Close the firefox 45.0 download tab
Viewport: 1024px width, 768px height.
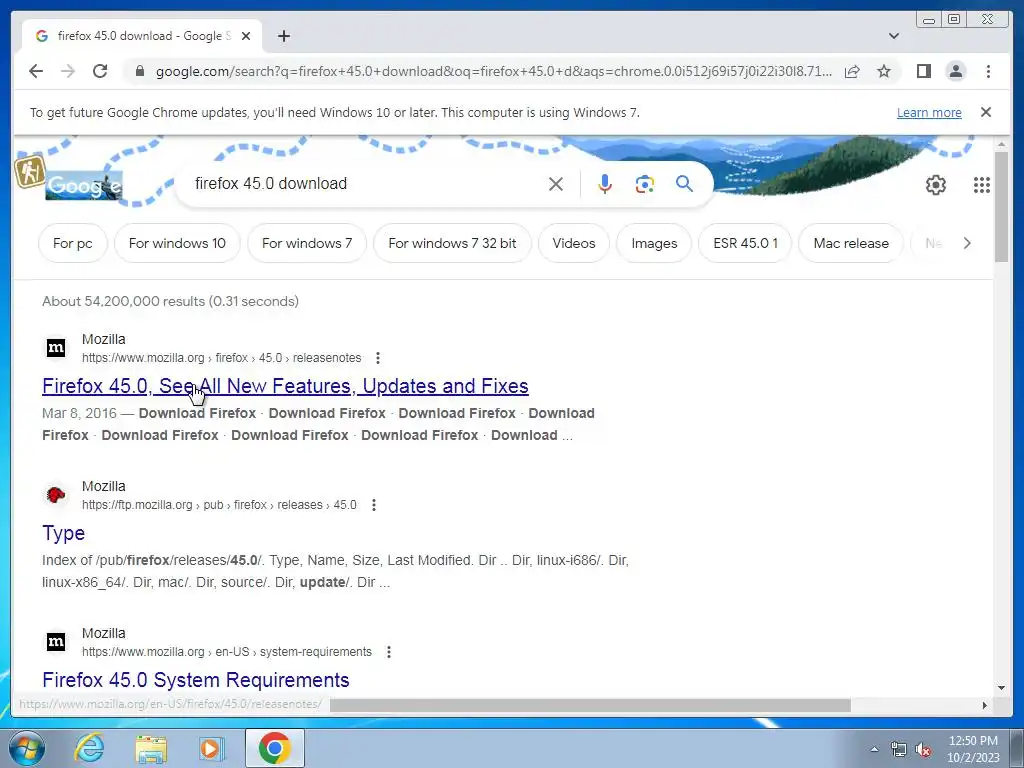[x=246, y=36]
